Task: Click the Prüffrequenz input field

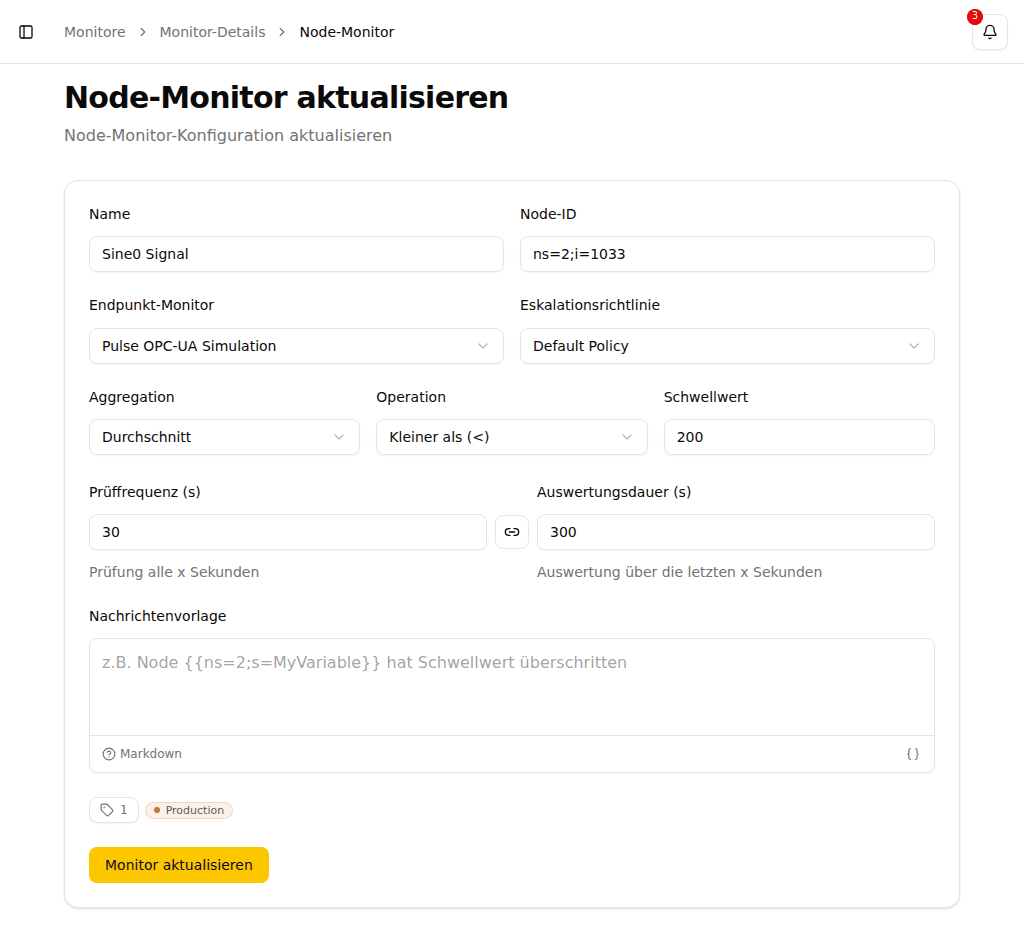Action: click(x=287, y=532)
